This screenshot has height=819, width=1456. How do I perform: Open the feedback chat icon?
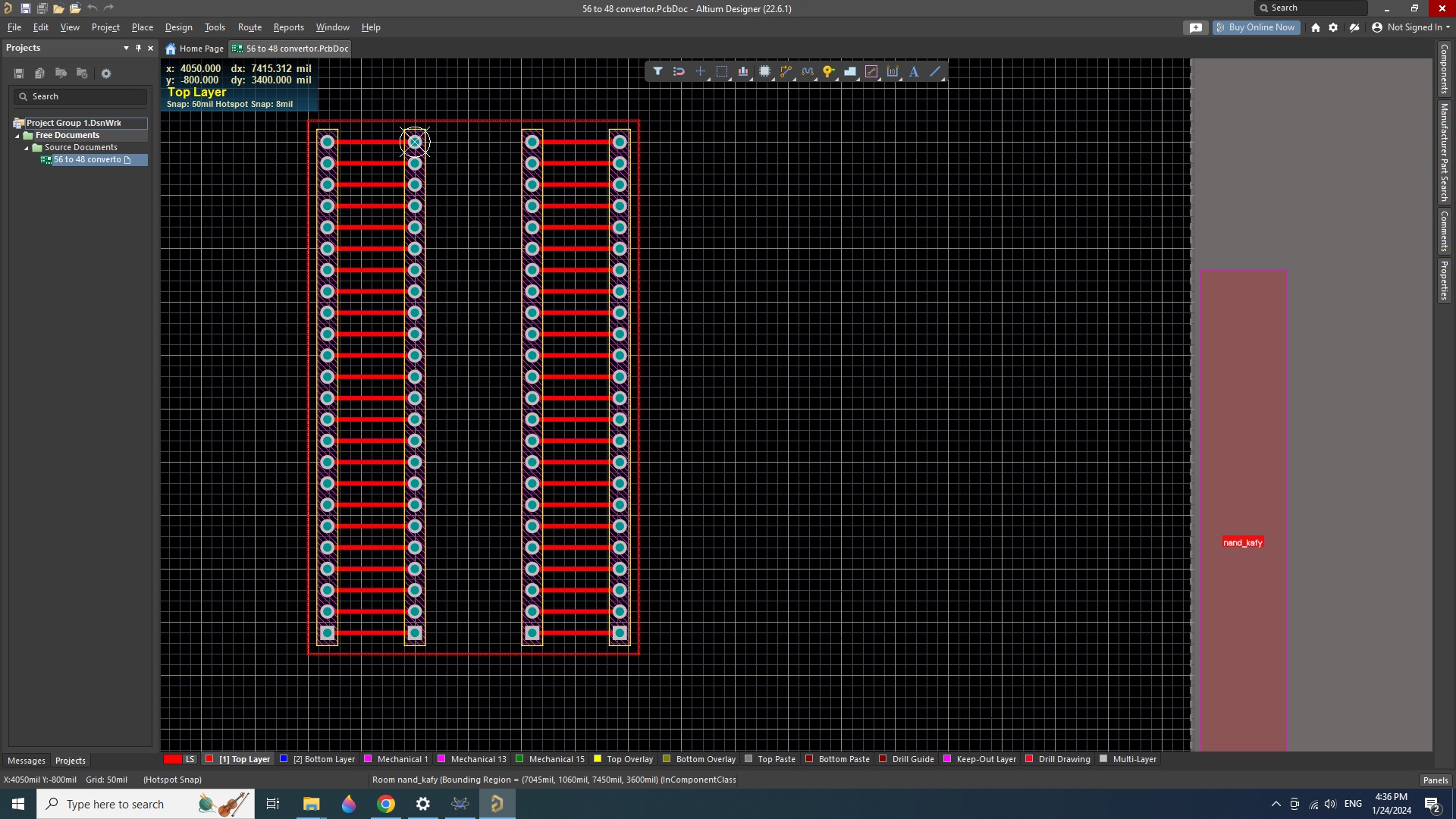(x=1196, y=27)
